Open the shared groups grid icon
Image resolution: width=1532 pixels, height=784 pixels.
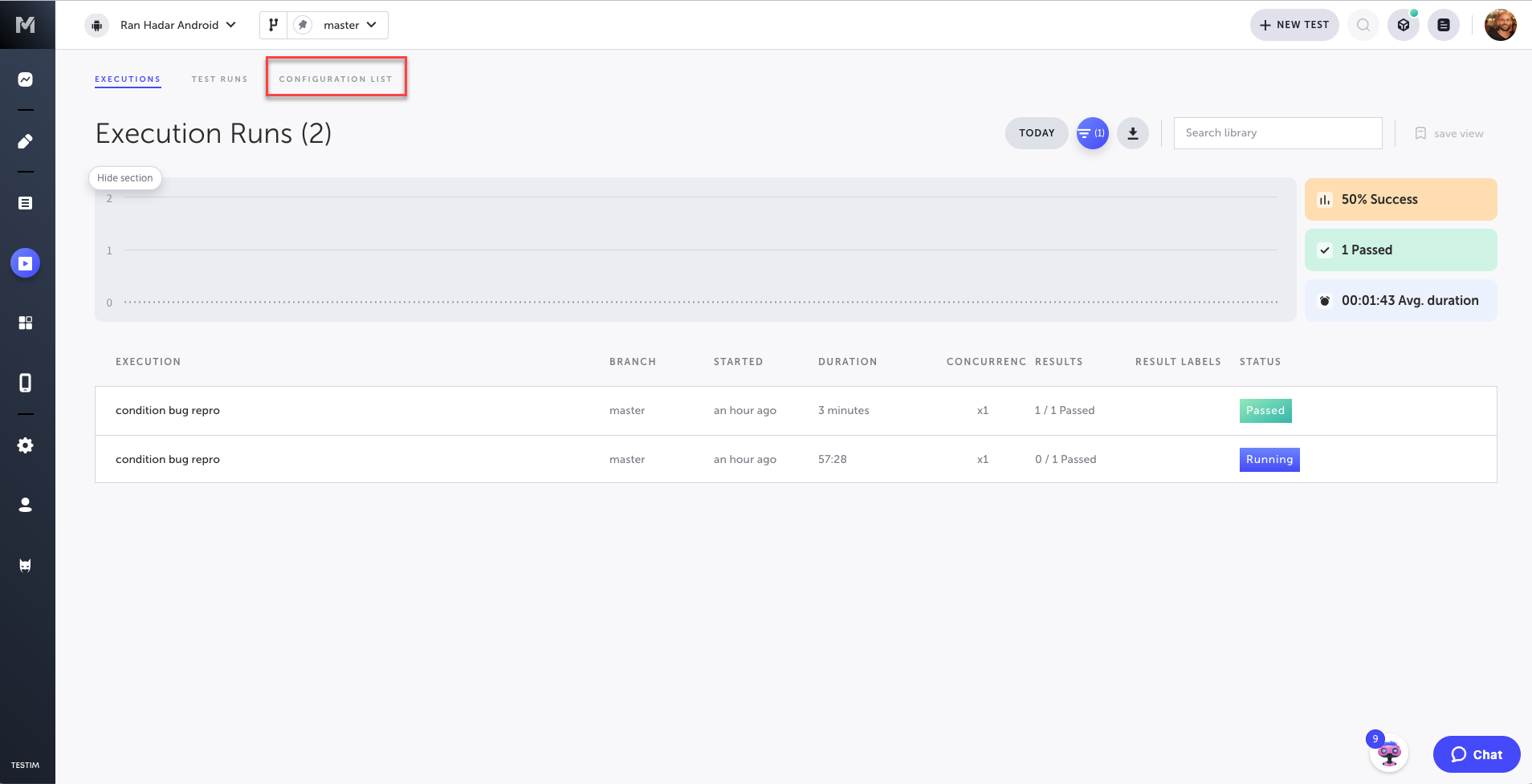pyautogui.click(x=26, y=323)
